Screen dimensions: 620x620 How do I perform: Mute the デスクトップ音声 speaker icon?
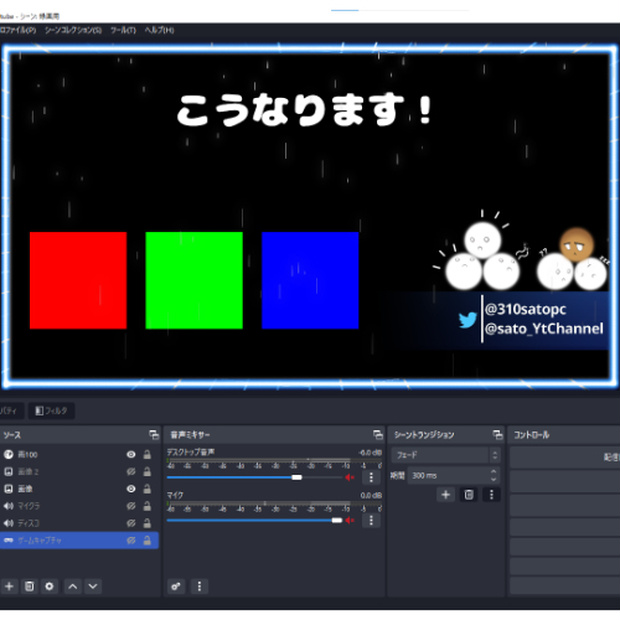pos(350,477)
